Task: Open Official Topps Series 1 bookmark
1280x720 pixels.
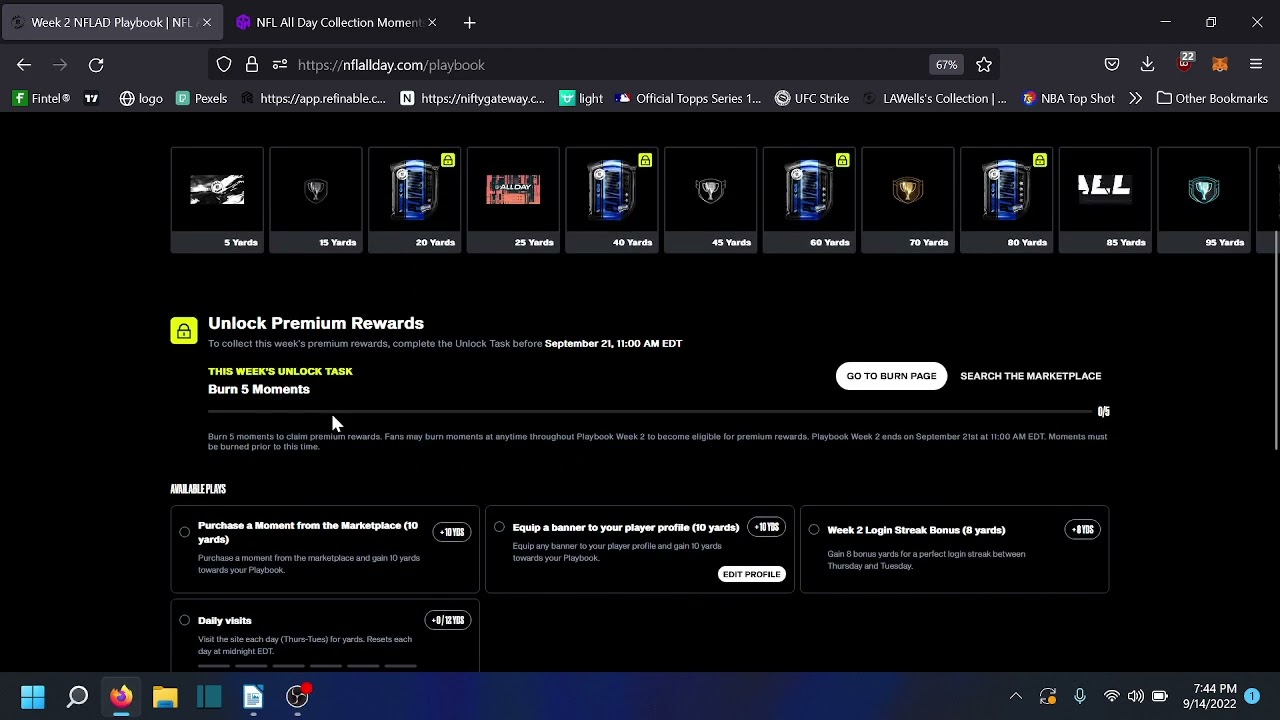Action: (689, 98)
